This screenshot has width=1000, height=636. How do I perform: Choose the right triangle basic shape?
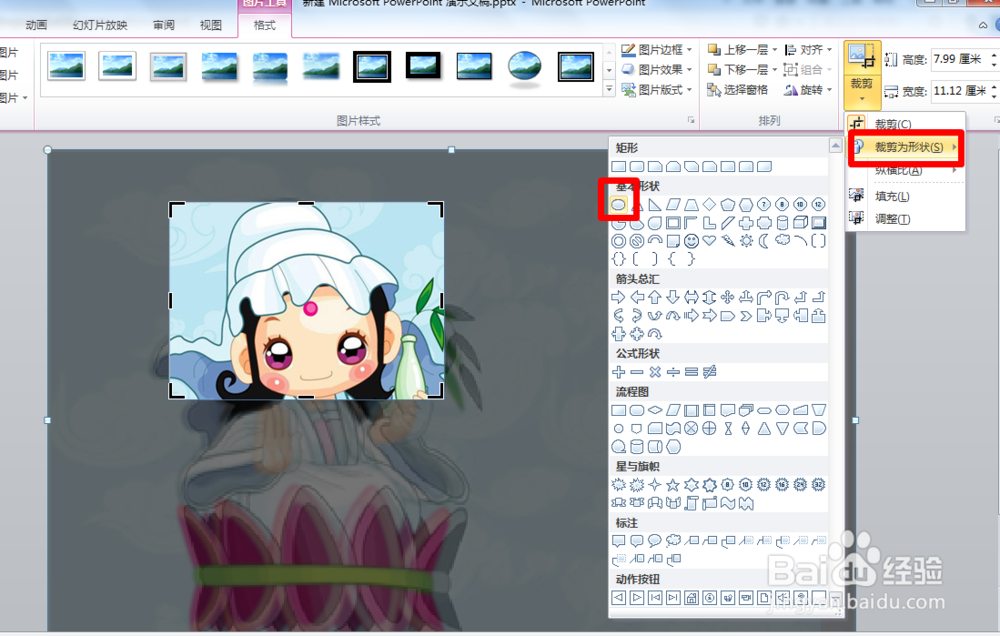tap(654, 205)
